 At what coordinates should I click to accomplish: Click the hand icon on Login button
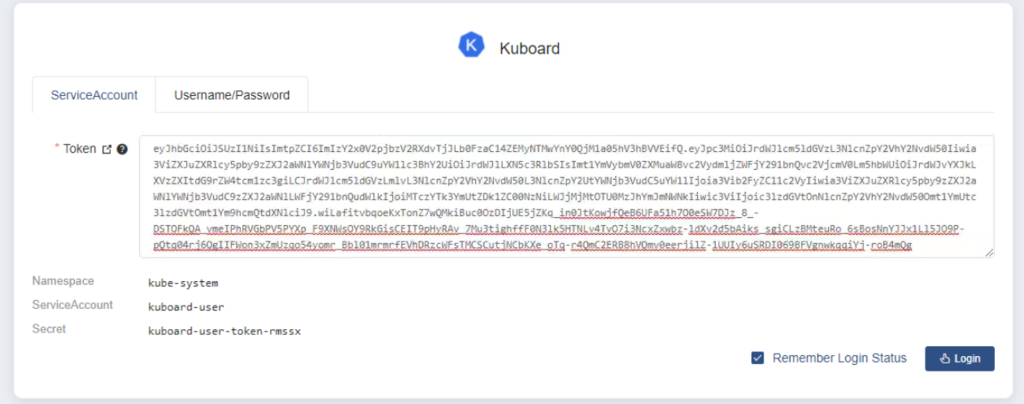pyautogui.click(x=944, y=358)
